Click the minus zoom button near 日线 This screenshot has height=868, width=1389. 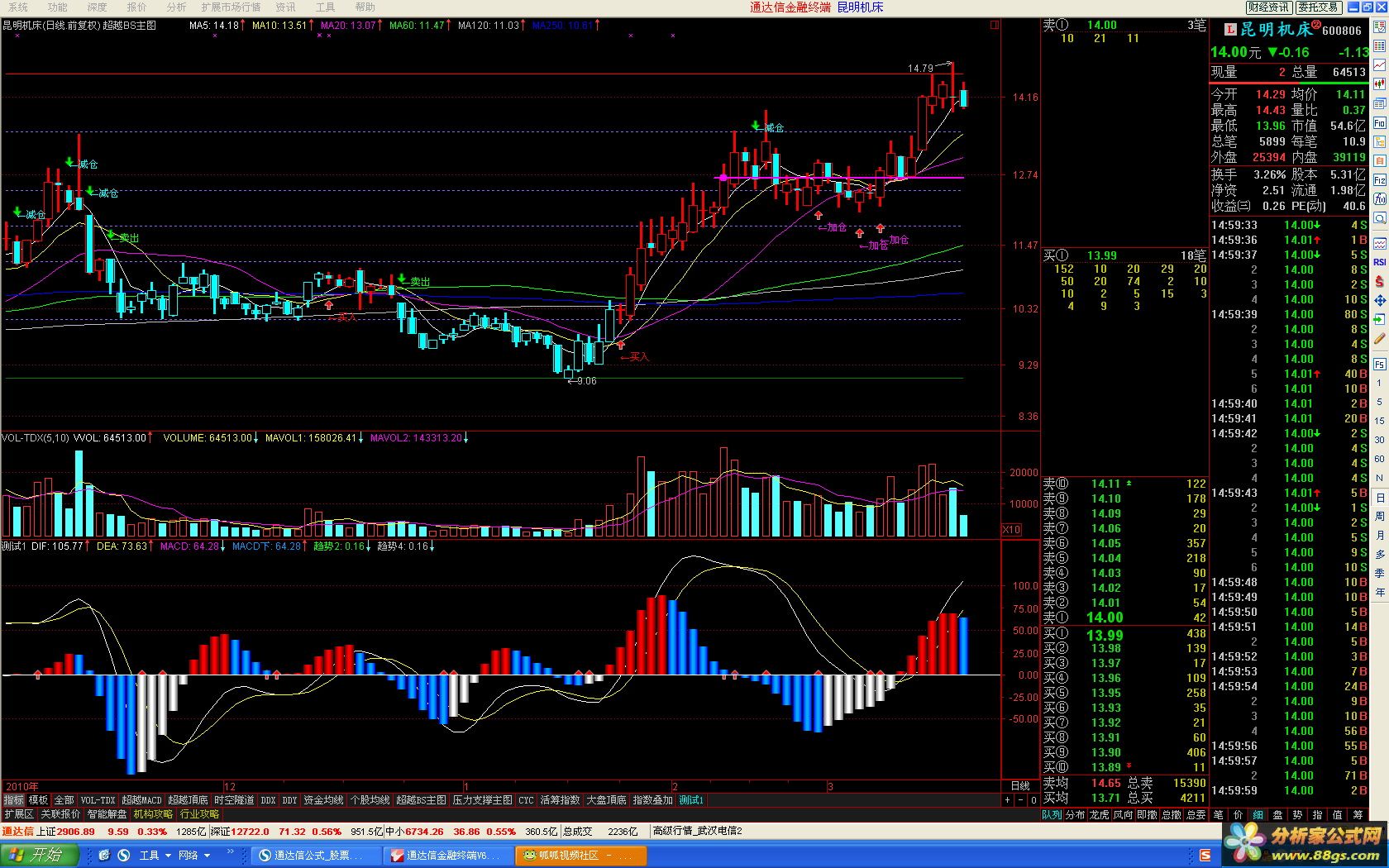pyautogui.click(x=1021, y=800)
